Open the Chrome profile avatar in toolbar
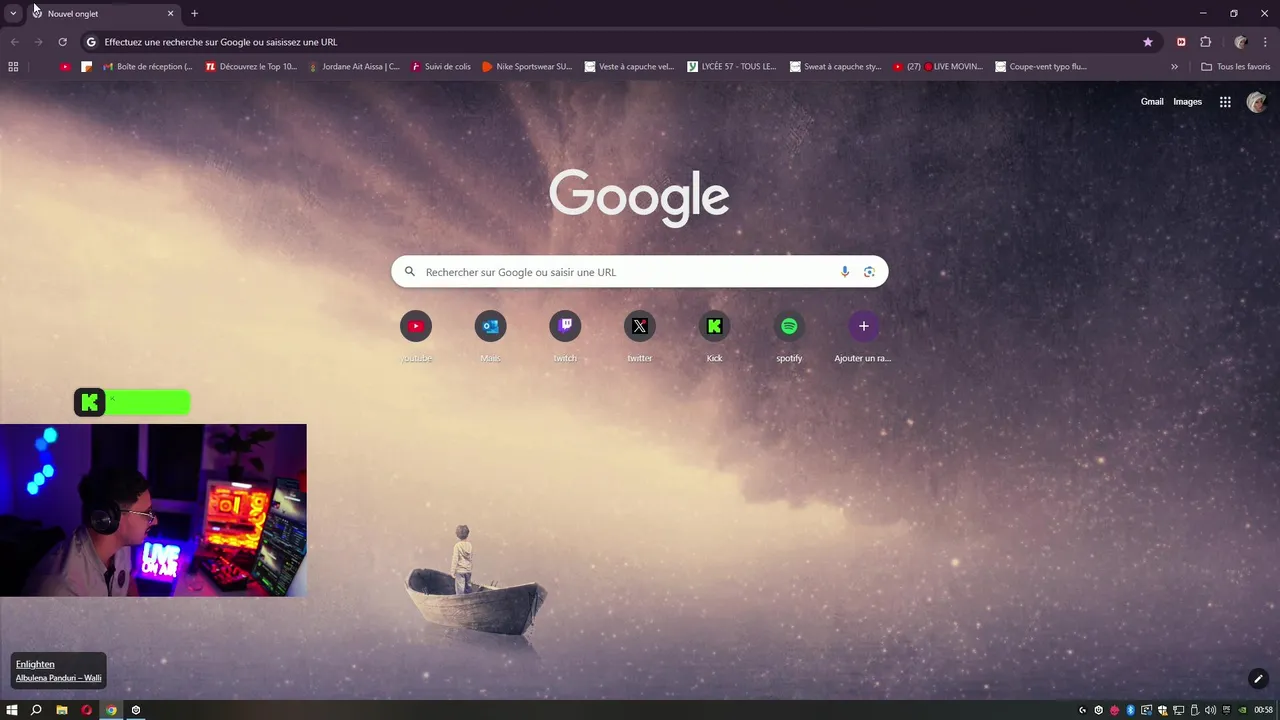This screenshot has height=720, width=1280. (x=1241, y=42)
